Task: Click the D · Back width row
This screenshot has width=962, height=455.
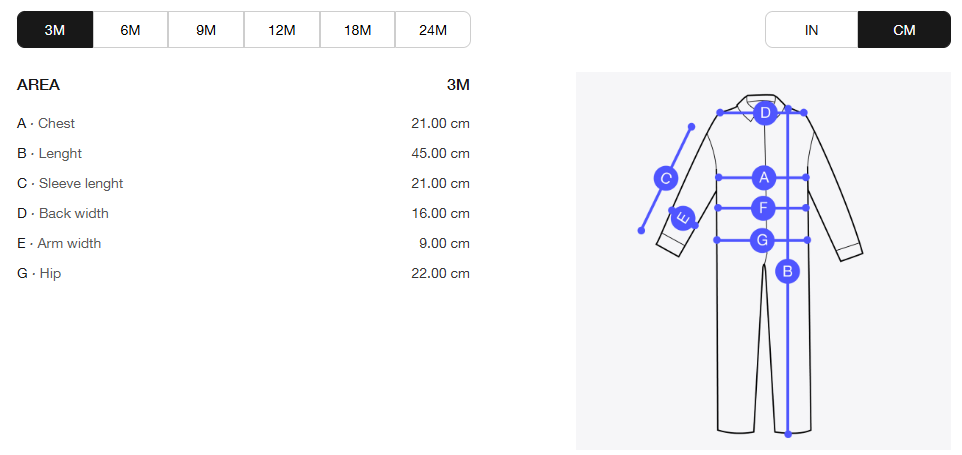Action: click(244, 213)
